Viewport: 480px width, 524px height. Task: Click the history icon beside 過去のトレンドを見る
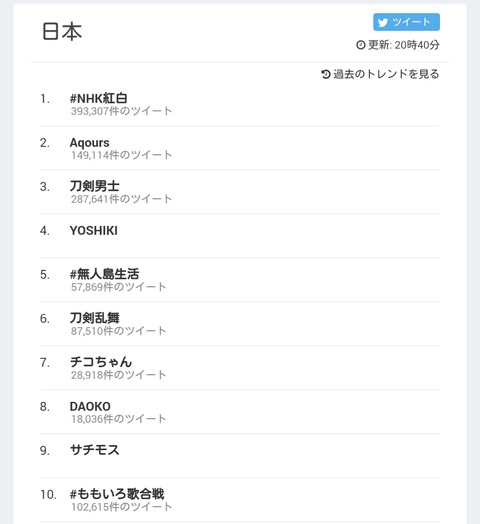[x=326, y=74]
